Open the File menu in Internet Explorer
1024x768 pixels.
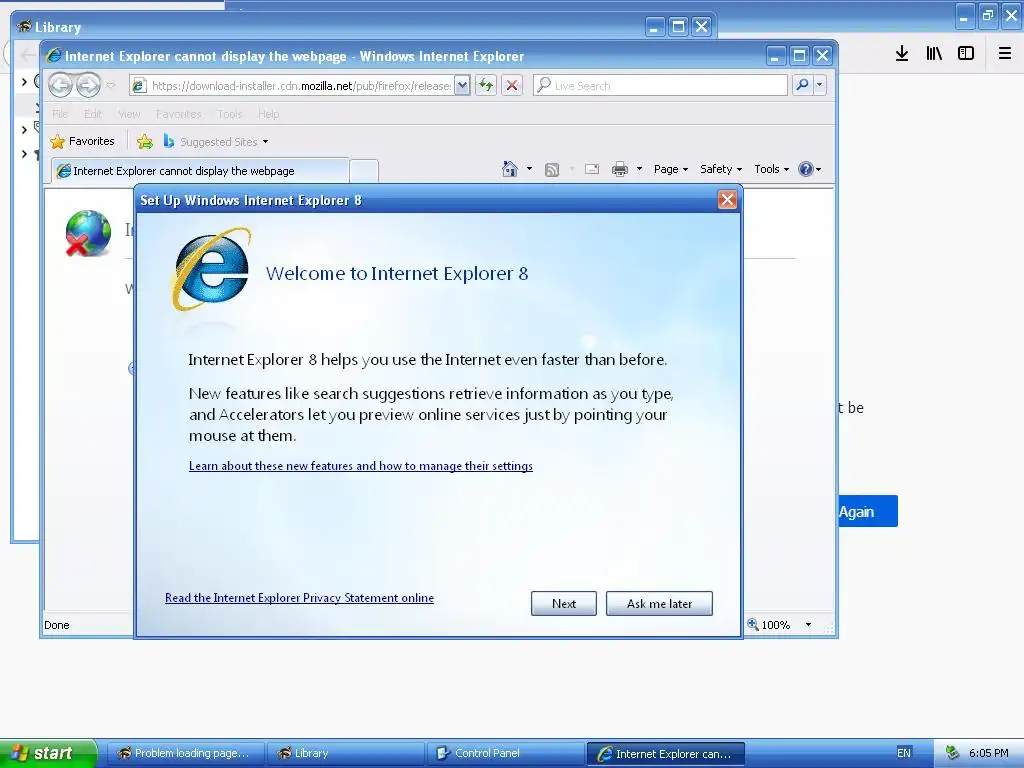click(60, 114)
